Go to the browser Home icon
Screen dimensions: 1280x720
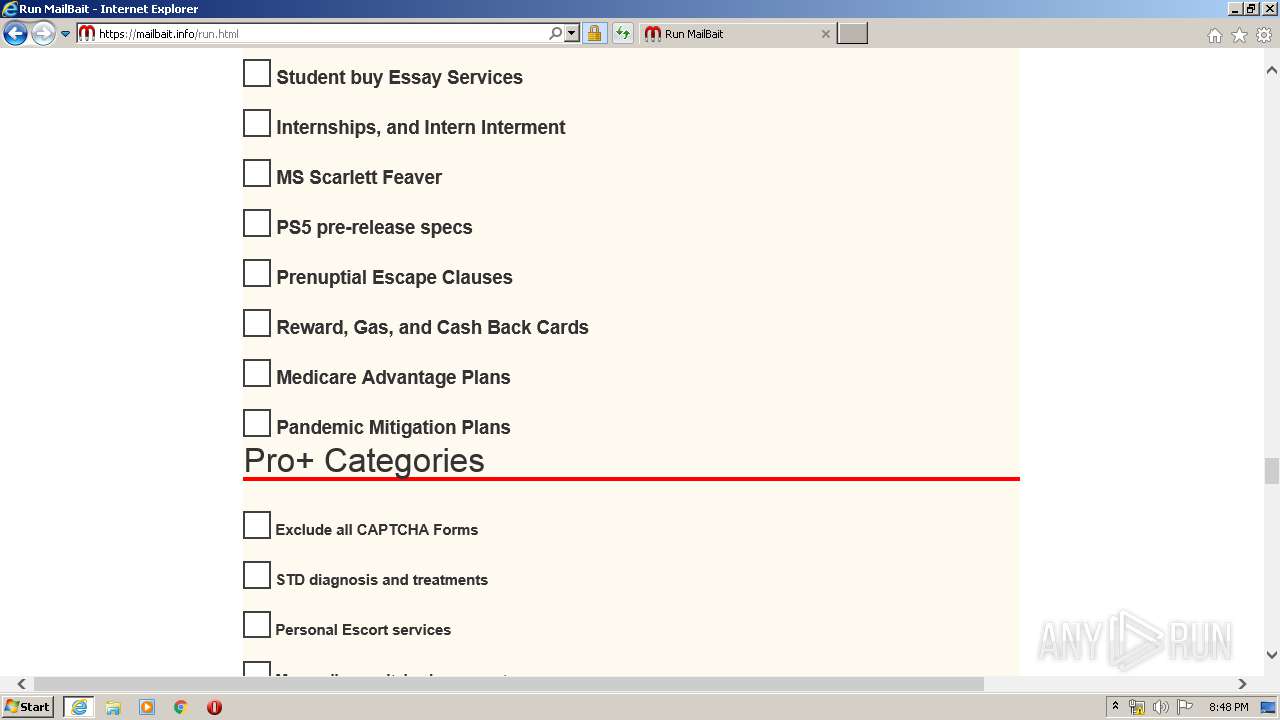[1214, 35]
